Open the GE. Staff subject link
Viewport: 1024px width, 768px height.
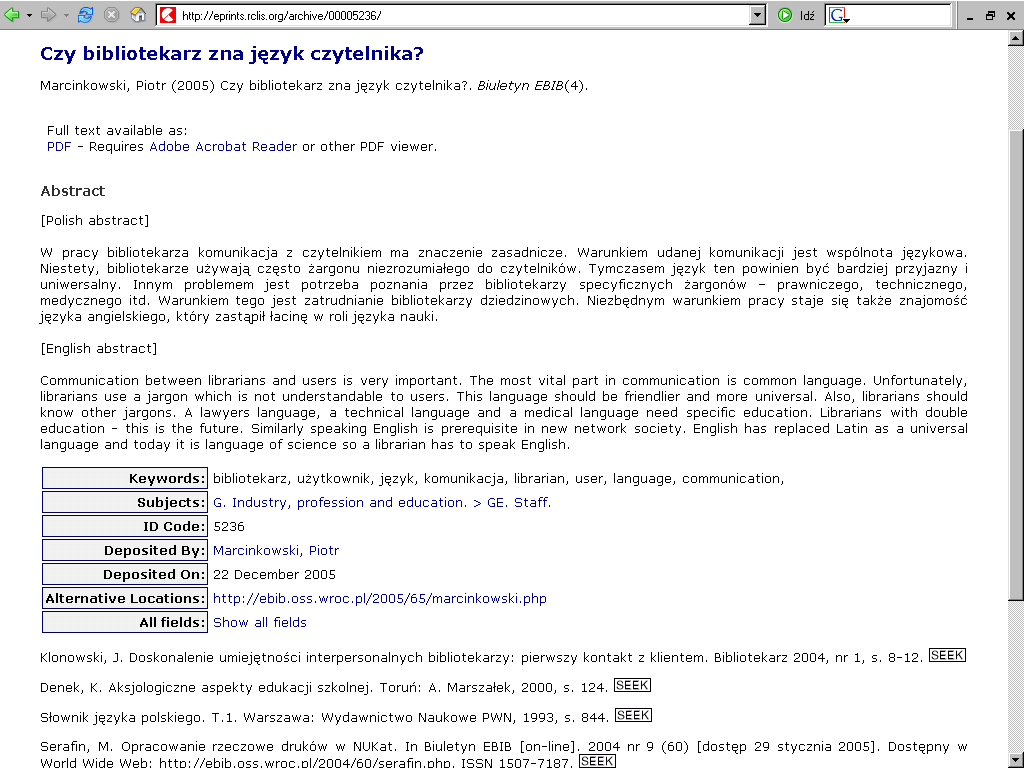(x=517, y=503)
